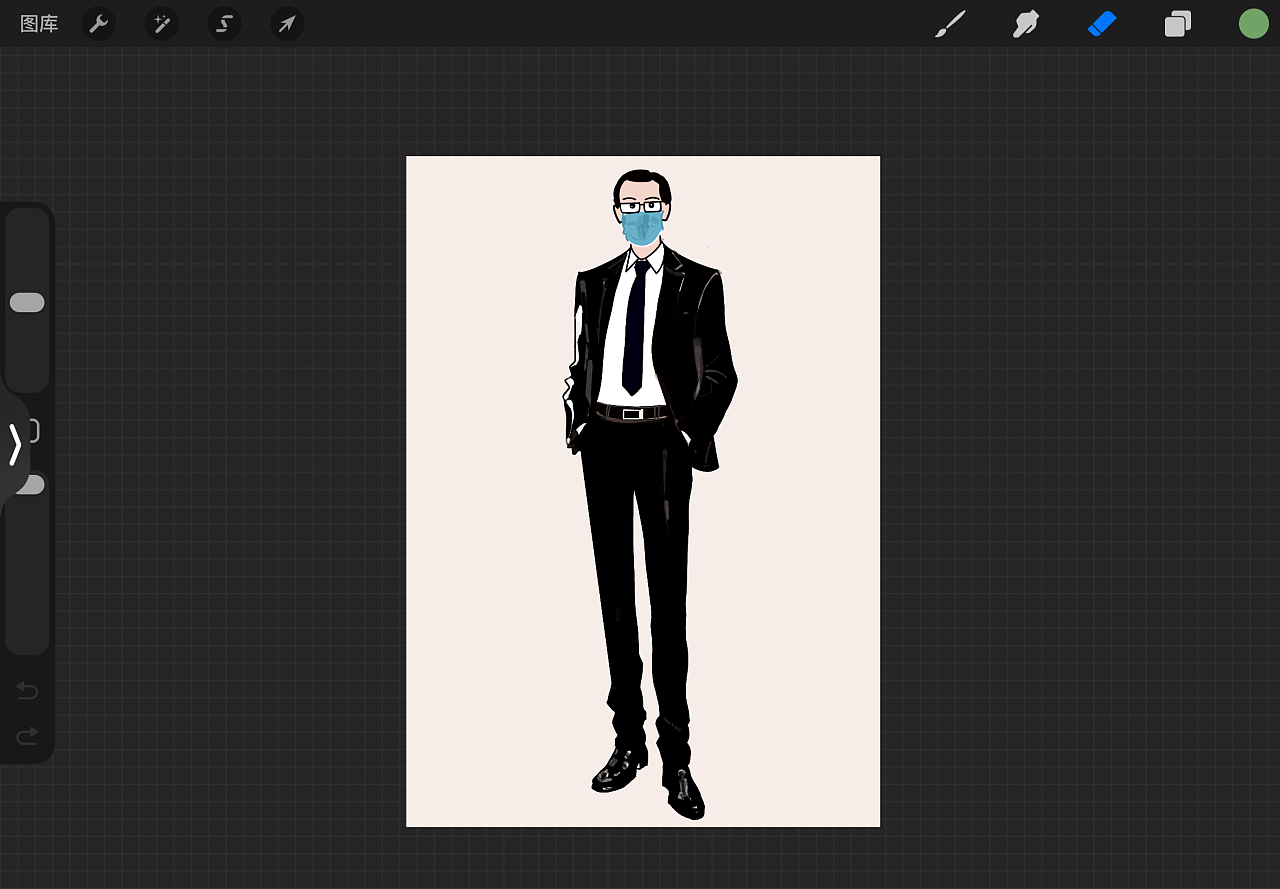Activate the Transform arrow tool
The image size is (1280, 889).
tap(287, 24)
